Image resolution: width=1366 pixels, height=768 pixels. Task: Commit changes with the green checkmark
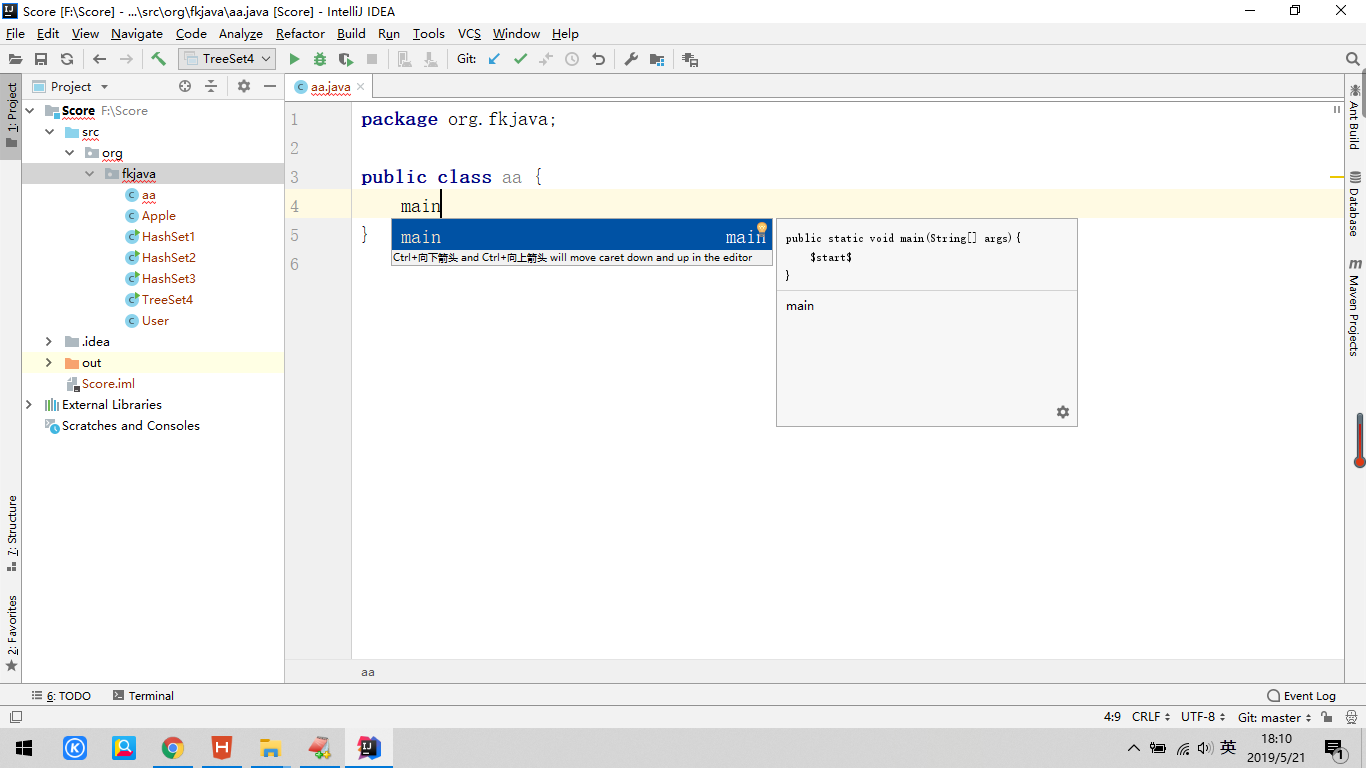pos(520,59)
